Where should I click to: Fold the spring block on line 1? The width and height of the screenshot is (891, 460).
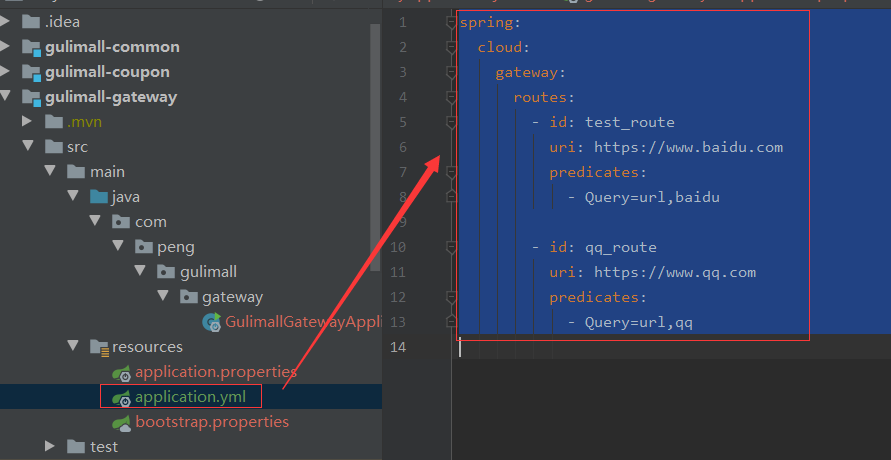(x=451, y=22)
